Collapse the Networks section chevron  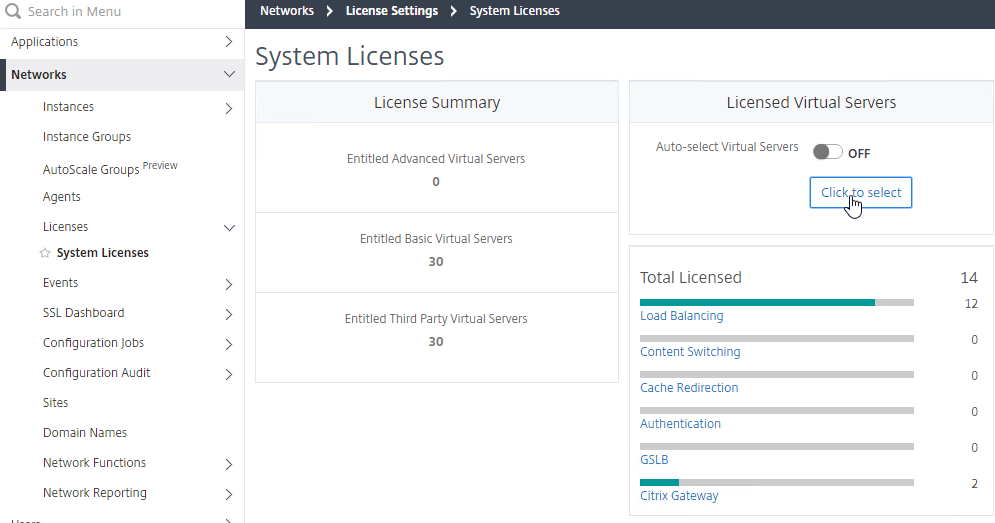click(229, 74)
